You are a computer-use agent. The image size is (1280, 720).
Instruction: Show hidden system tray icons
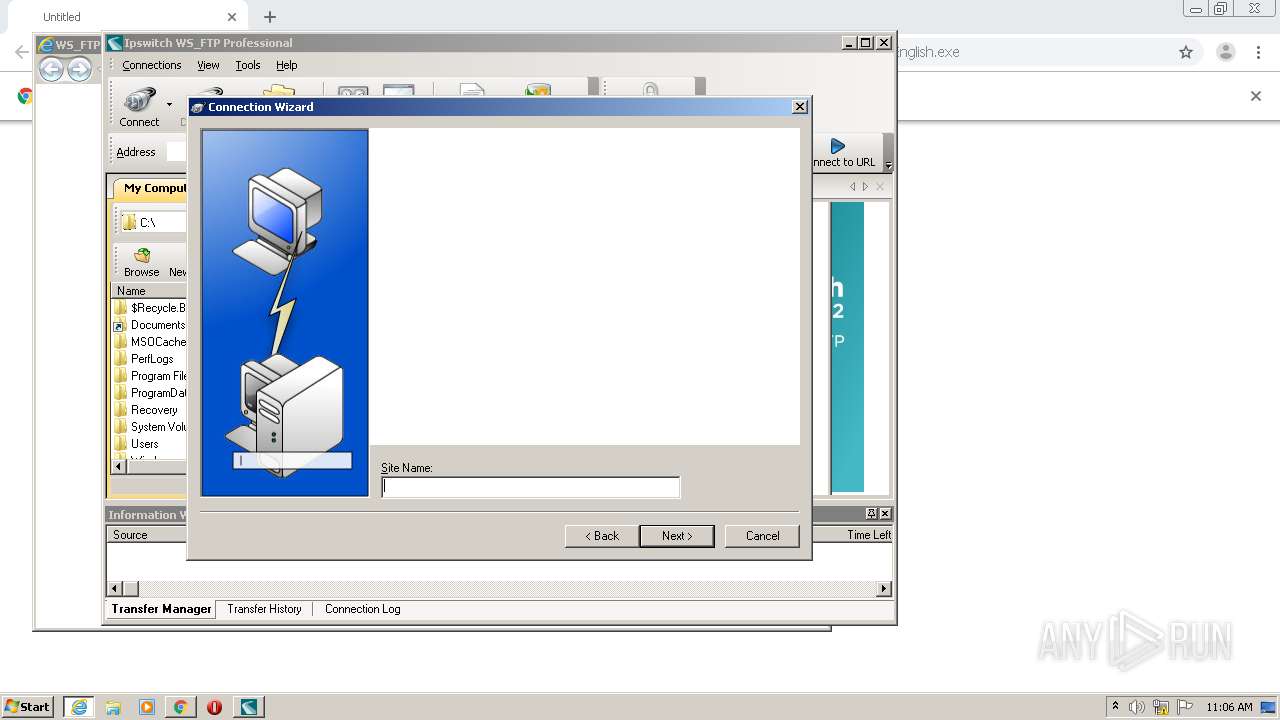click(x=1115, y=706)
